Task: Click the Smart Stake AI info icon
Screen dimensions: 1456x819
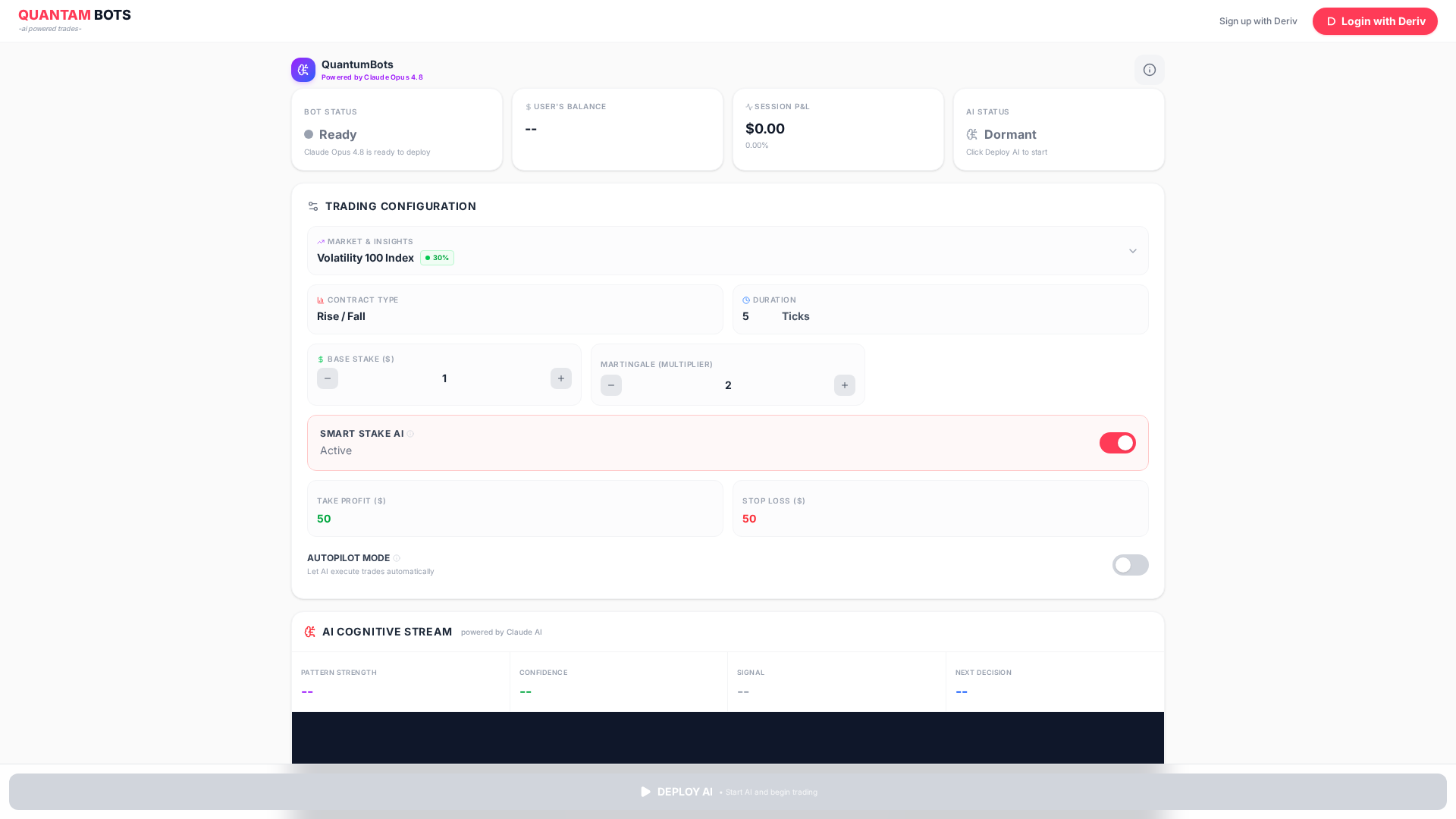Action: 410,434
